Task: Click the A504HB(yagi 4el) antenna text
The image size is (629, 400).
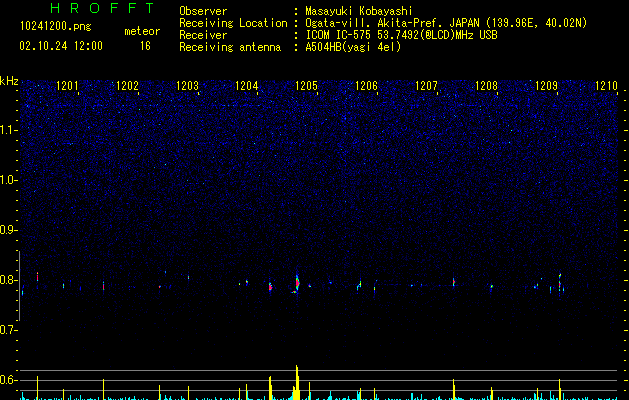Action: pos(353,47)
